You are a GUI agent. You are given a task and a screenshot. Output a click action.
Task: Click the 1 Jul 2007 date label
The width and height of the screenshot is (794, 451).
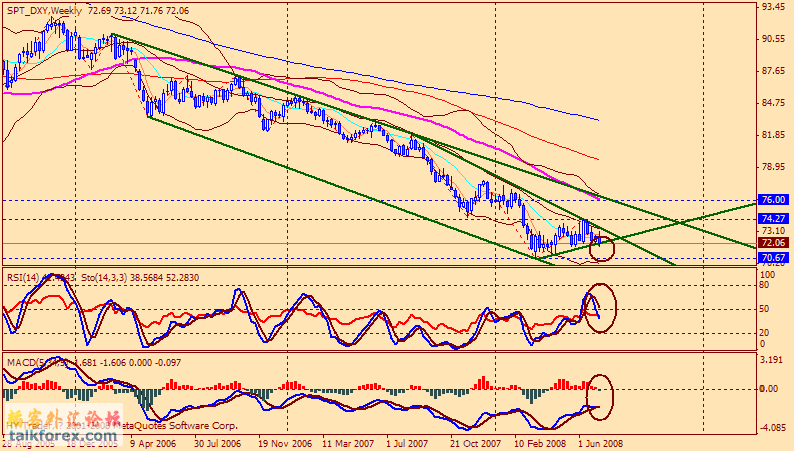tap(407, 444)
